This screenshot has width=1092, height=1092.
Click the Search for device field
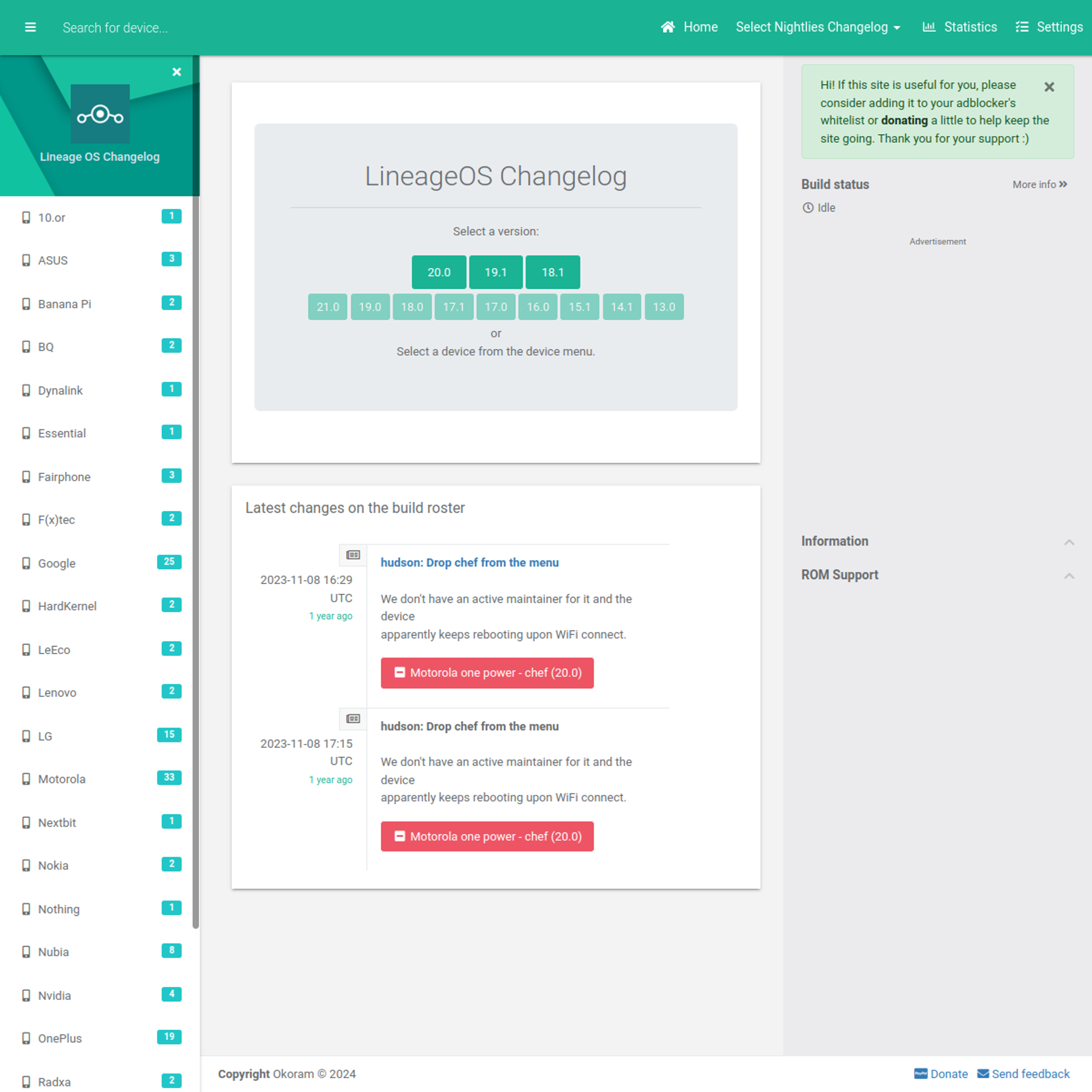[115, 28]
